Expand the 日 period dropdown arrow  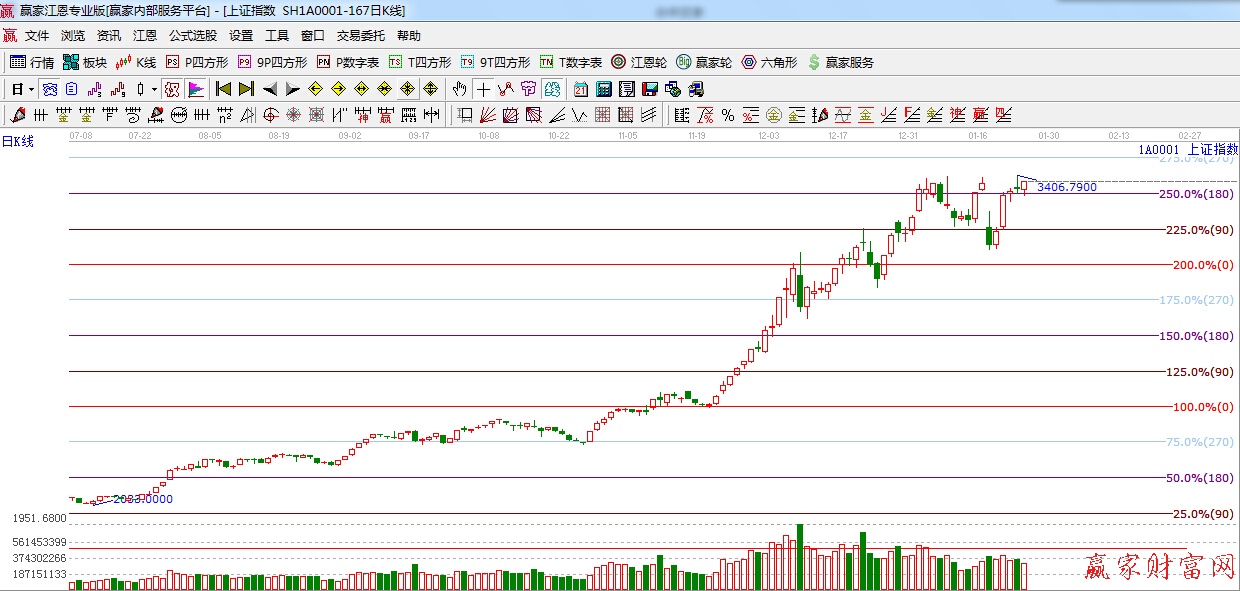point(31,89)
